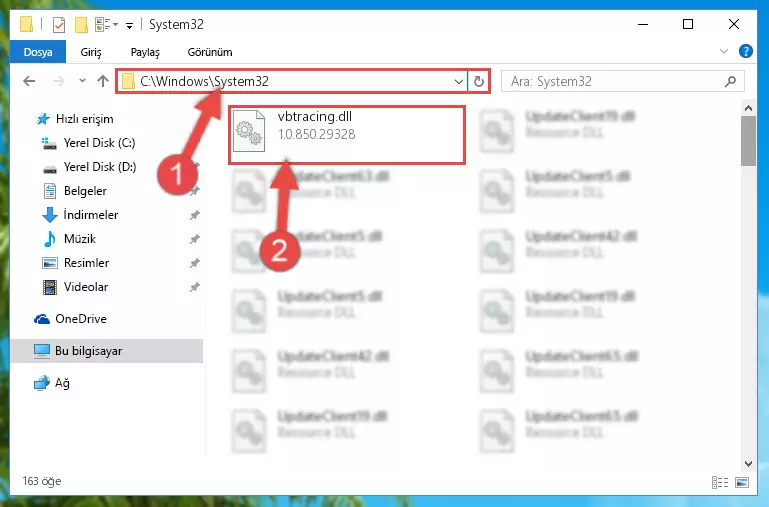Click the System32 window title folder icon
Screen dimensions: 769x507
tap(26, 25)
